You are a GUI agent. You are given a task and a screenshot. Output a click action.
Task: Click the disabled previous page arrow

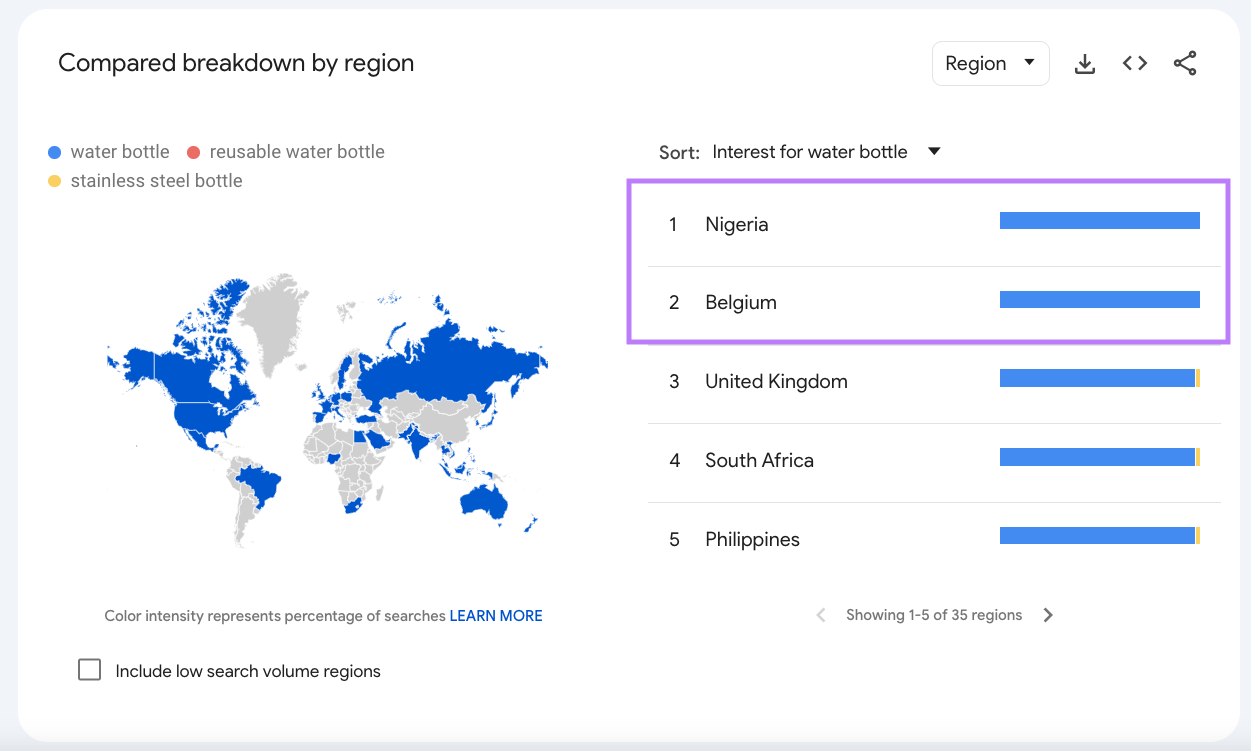[820, 614]
